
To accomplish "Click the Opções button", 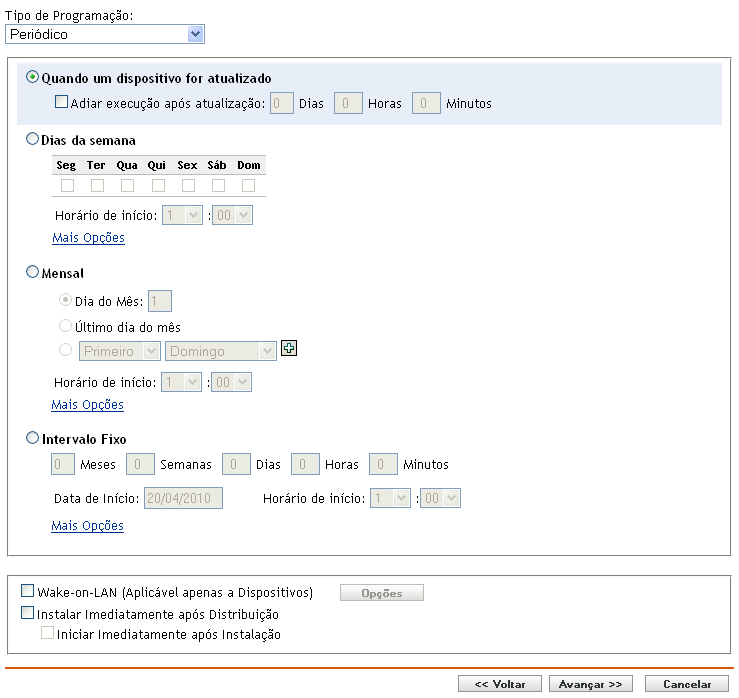I will pos(382,593).
